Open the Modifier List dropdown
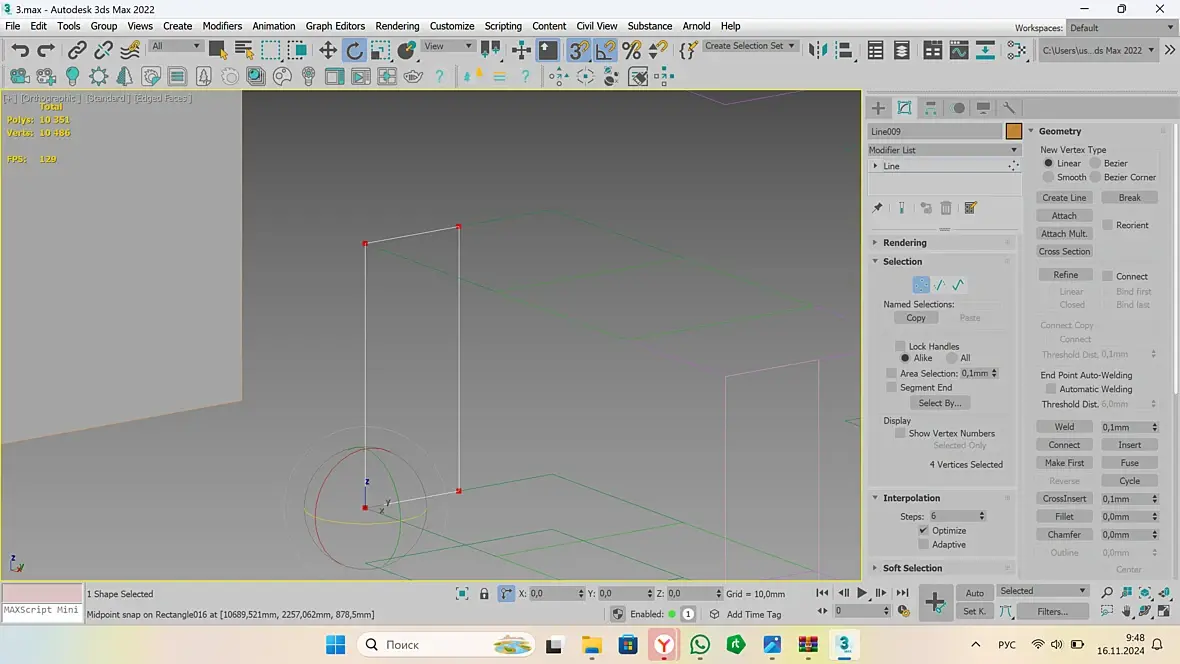Image resolution: width=1180 pixels, height=664 pixels. (x=943, y=150)
